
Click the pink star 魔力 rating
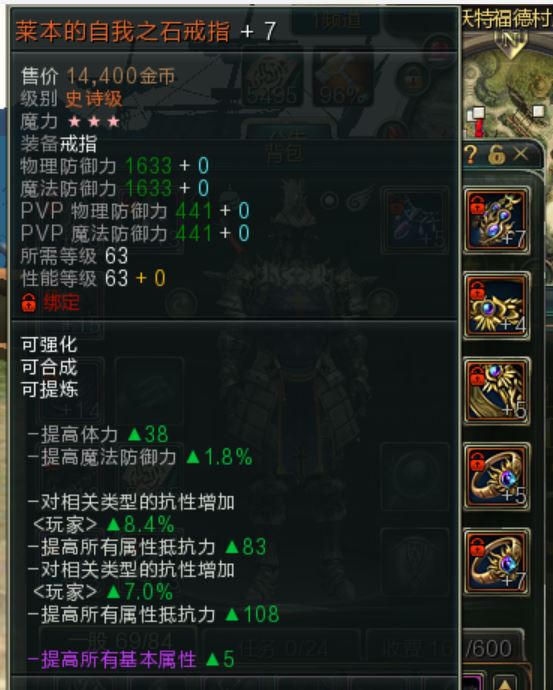pyautogui.click(x=94, y=121)
